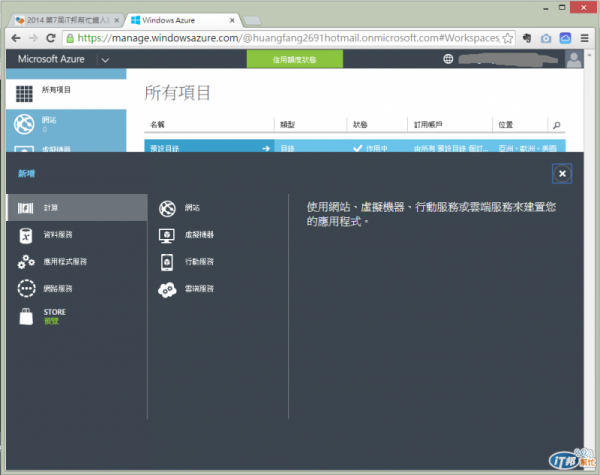Sort by 位置 location column
Screen dimensions: 600x475
505,125
